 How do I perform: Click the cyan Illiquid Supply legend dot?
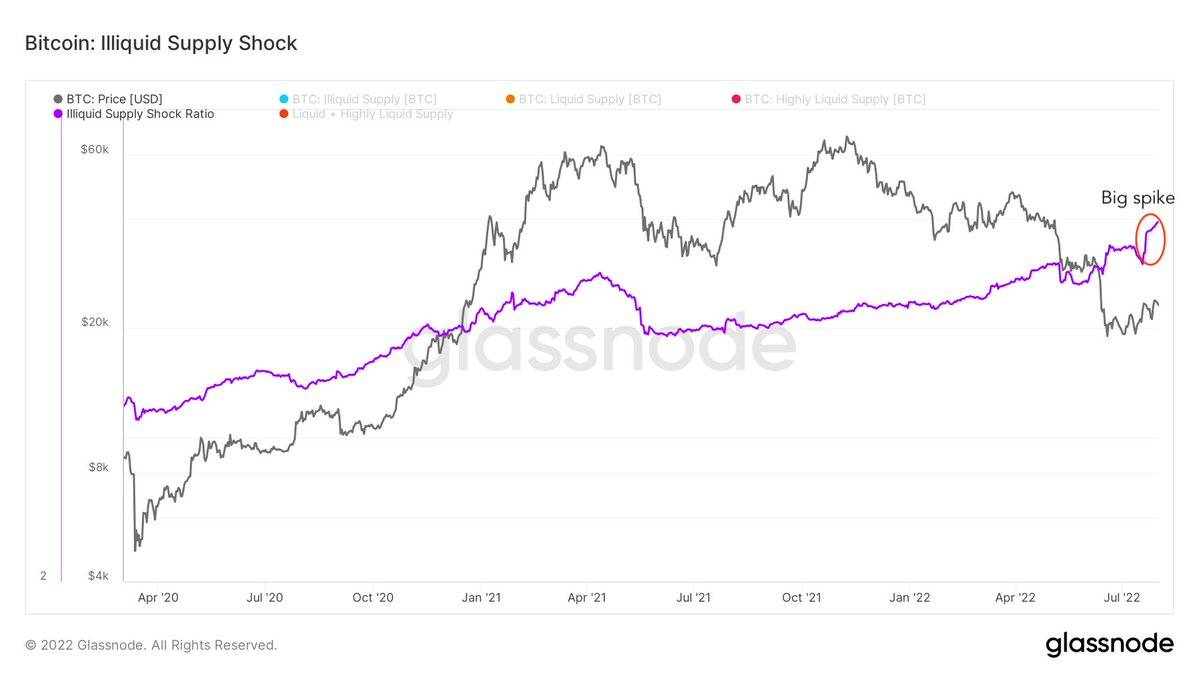pos(284,99)
